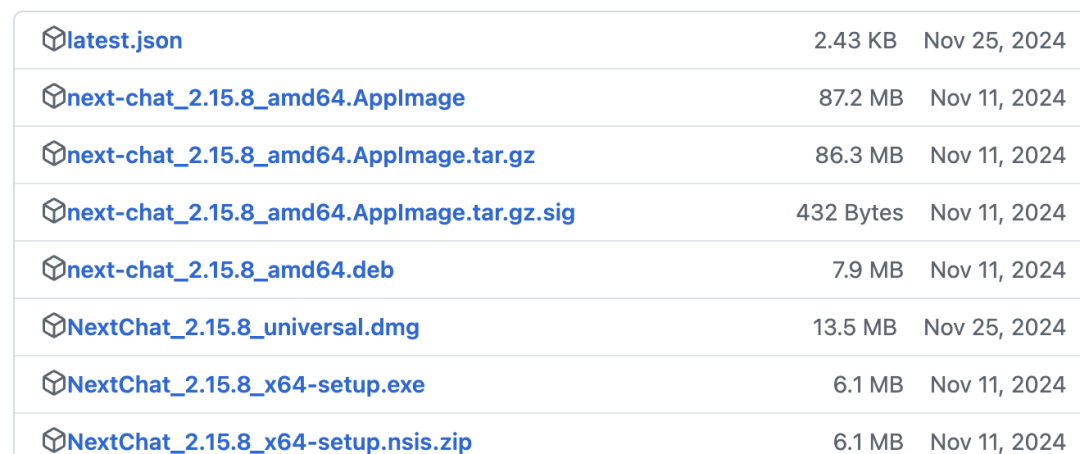Download the next-chat_2.15.8_amd64.deb package
Image resolution: width=1080 pixels, height=454 pixels.
pos(230,270)
